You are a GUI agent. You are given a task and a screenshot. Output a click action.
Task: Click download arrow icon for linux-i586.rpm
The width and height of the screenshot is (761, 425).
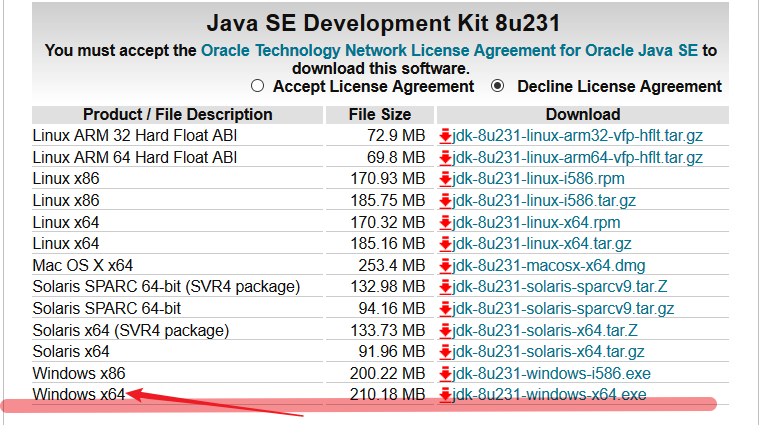(x=445, y=180)
